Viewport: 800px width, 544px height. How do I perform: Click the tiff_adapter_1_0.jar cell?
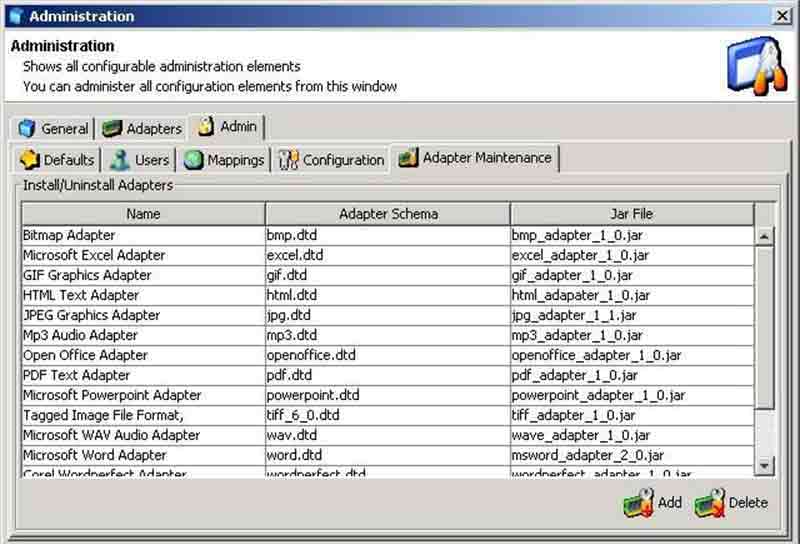(x=632, y=415)
